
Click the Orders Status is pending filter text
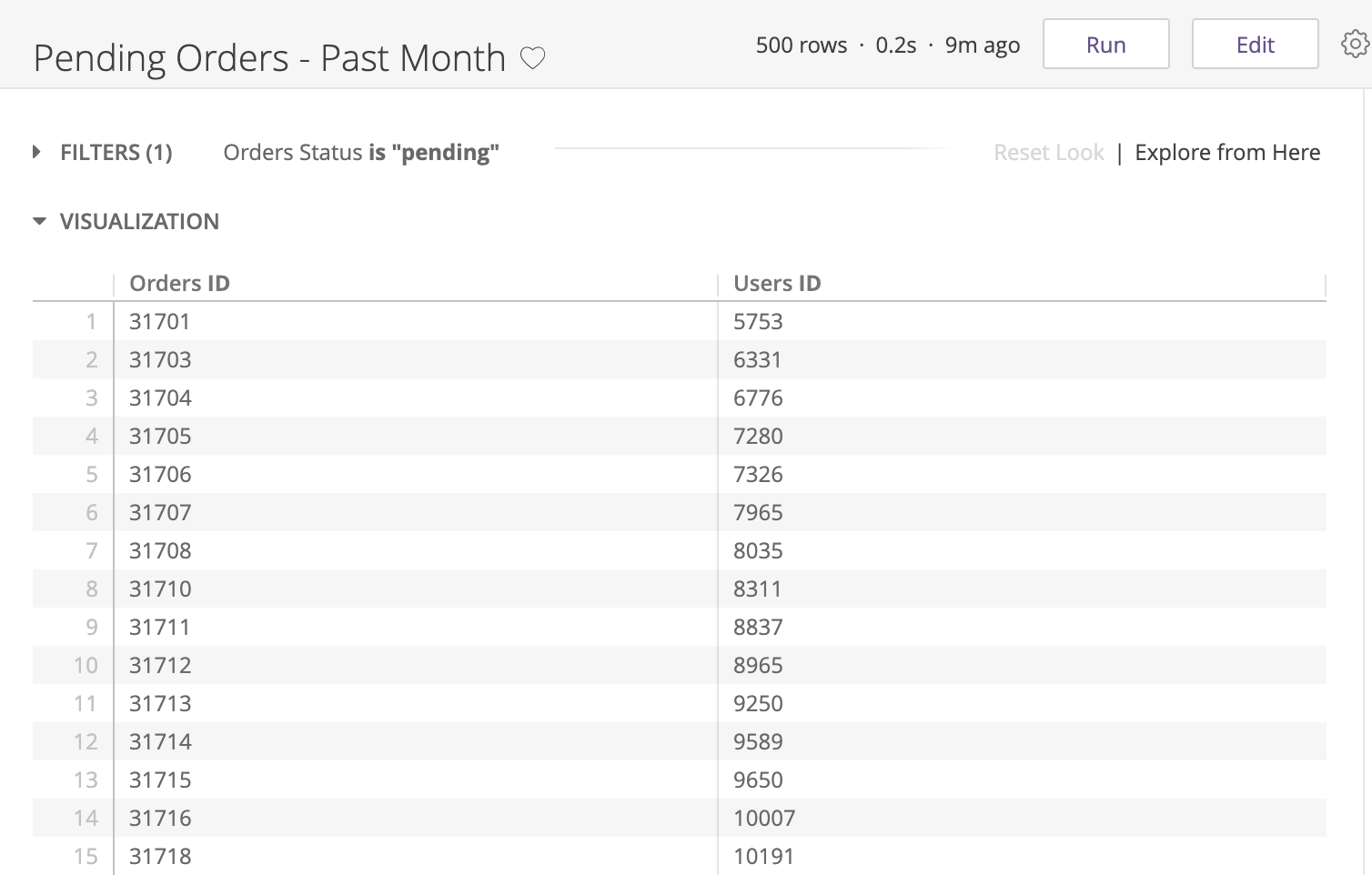361,153
